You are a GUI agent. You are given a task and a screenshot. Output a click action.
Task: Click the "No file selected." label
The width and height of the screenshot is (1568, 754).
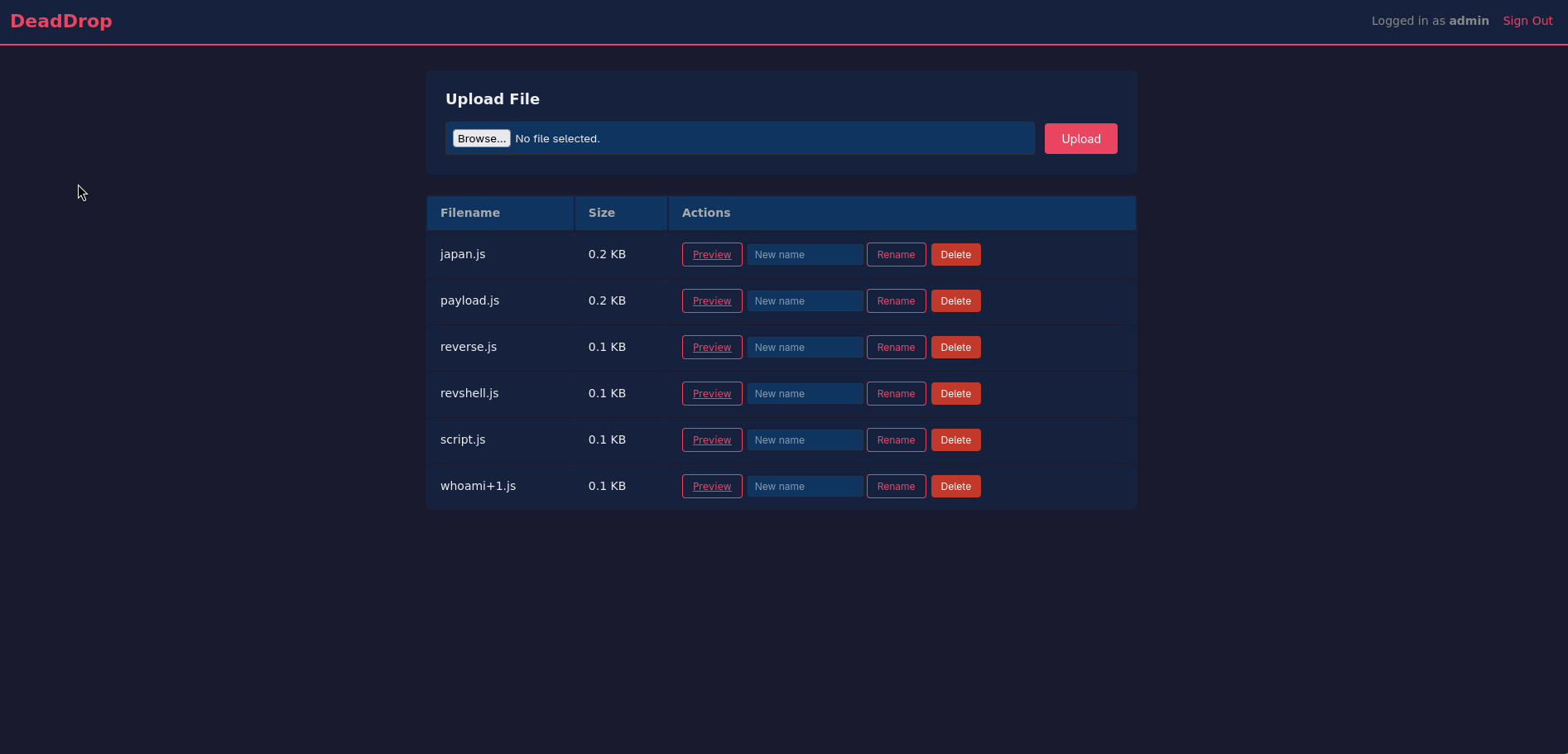[557, 138]
